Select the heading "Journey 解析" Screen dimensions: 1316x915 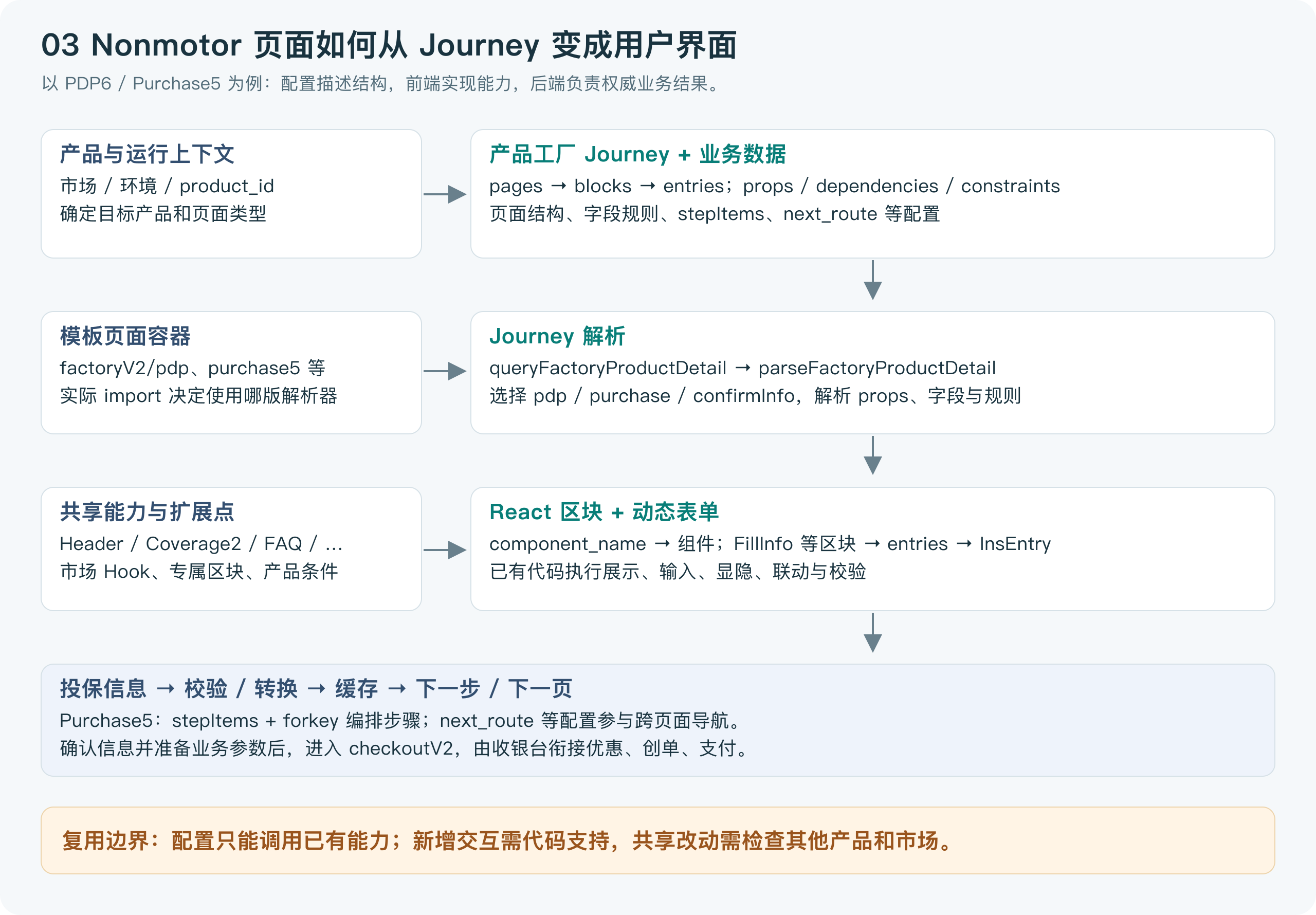557,336
